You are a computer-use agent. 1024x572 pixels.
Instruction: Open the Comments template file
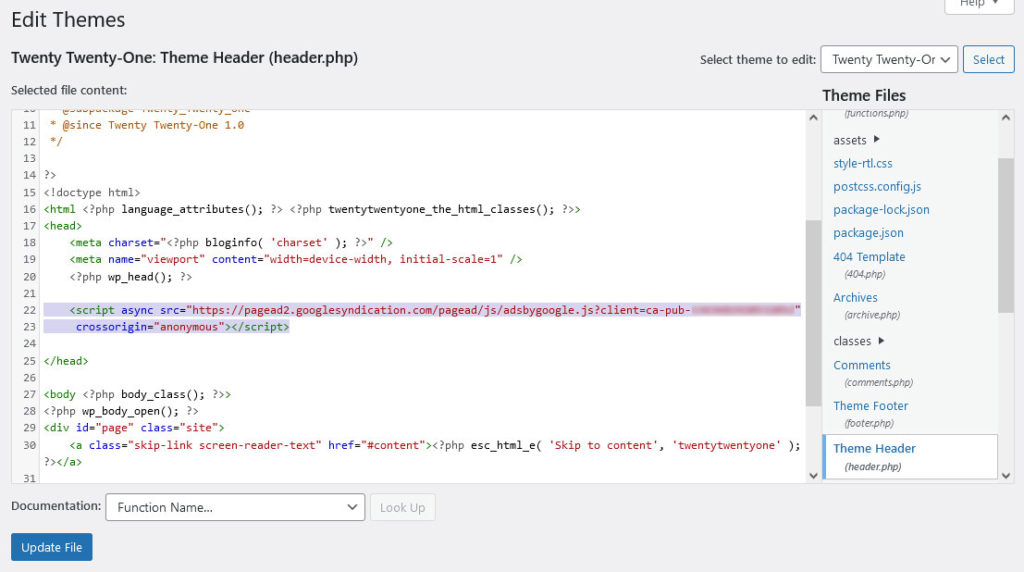click(x=862, y=365)
